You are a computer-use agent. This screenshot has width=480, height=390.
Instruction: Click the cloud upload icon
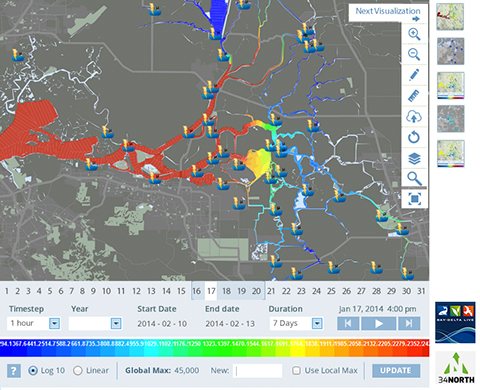pos(414,117)
